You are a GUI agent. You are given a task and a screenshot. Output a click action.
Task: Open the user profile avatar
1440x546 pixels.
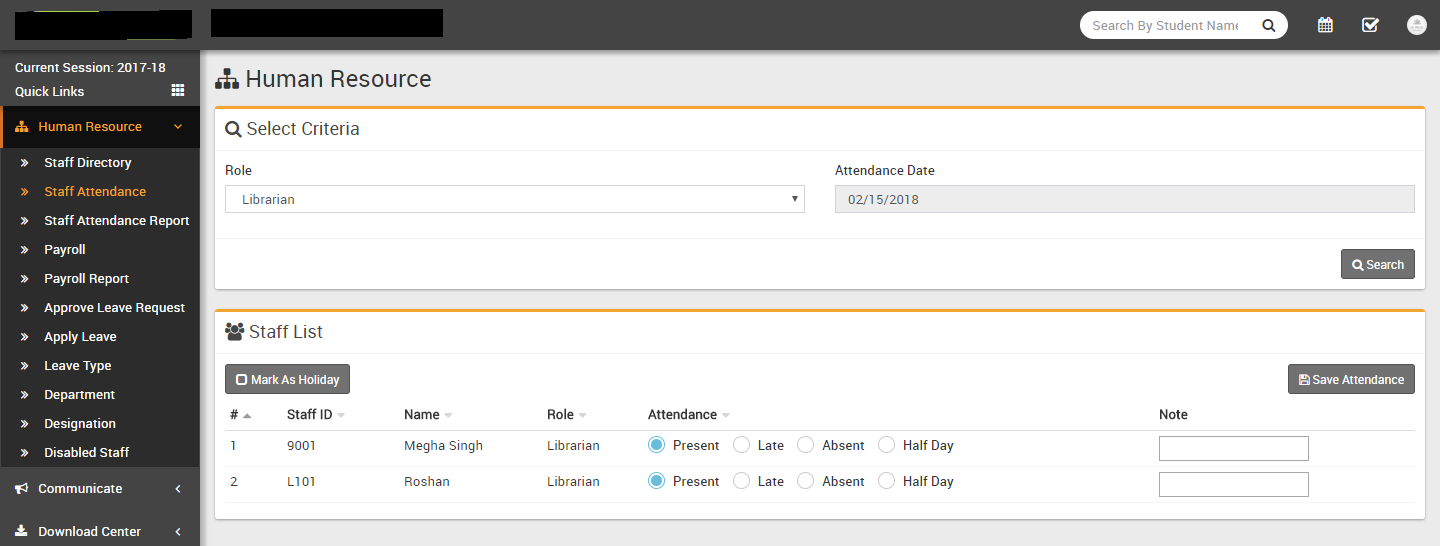point(1416,25)
